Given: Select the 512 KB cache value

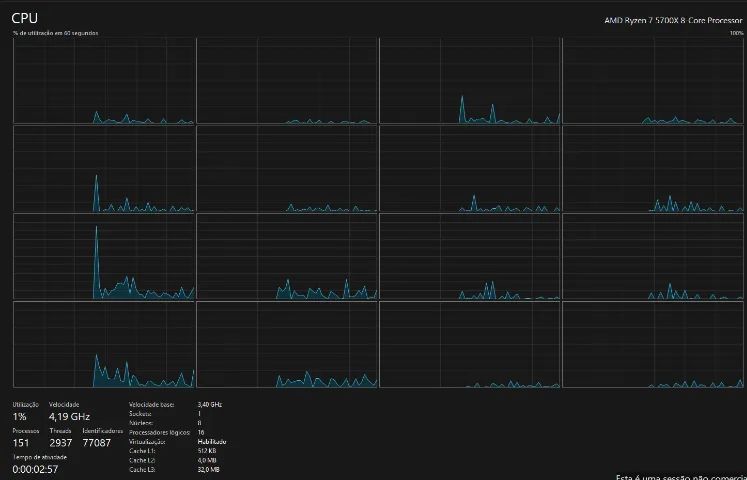Looking at the screenshot, I should (x=207, y=451).
